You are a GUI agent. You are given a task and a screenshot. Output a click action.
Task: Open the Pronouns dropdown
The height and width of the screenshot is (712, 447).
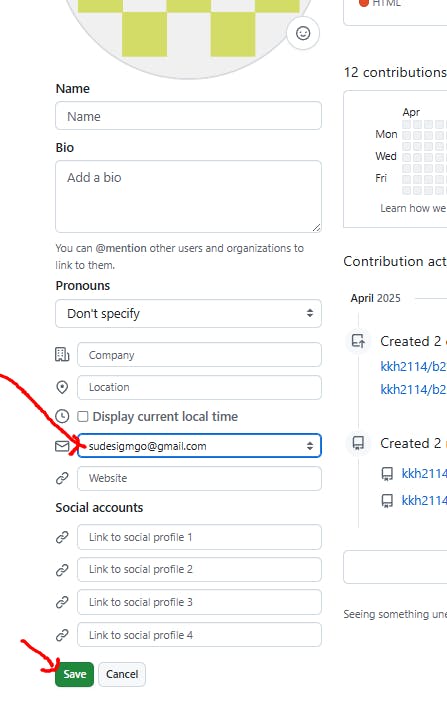point(189,313)
